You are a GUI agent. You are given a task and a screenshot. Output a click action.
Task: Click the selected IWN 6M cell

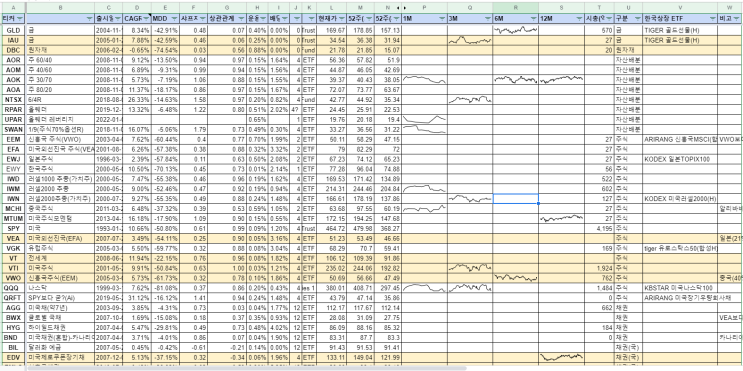point(516,199)
